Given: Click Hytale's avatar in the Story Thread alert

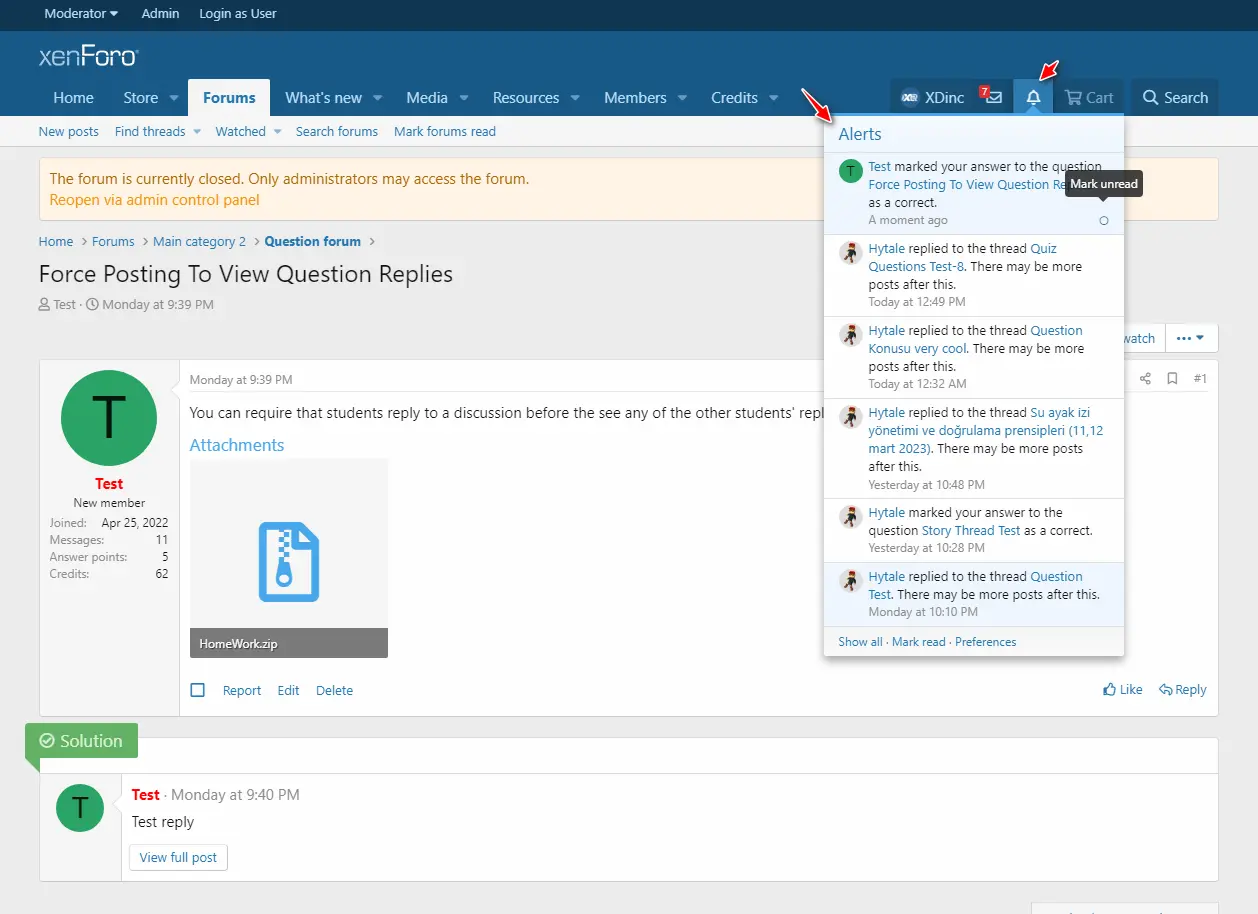Looking at the screenshot, I should [851, 517].
